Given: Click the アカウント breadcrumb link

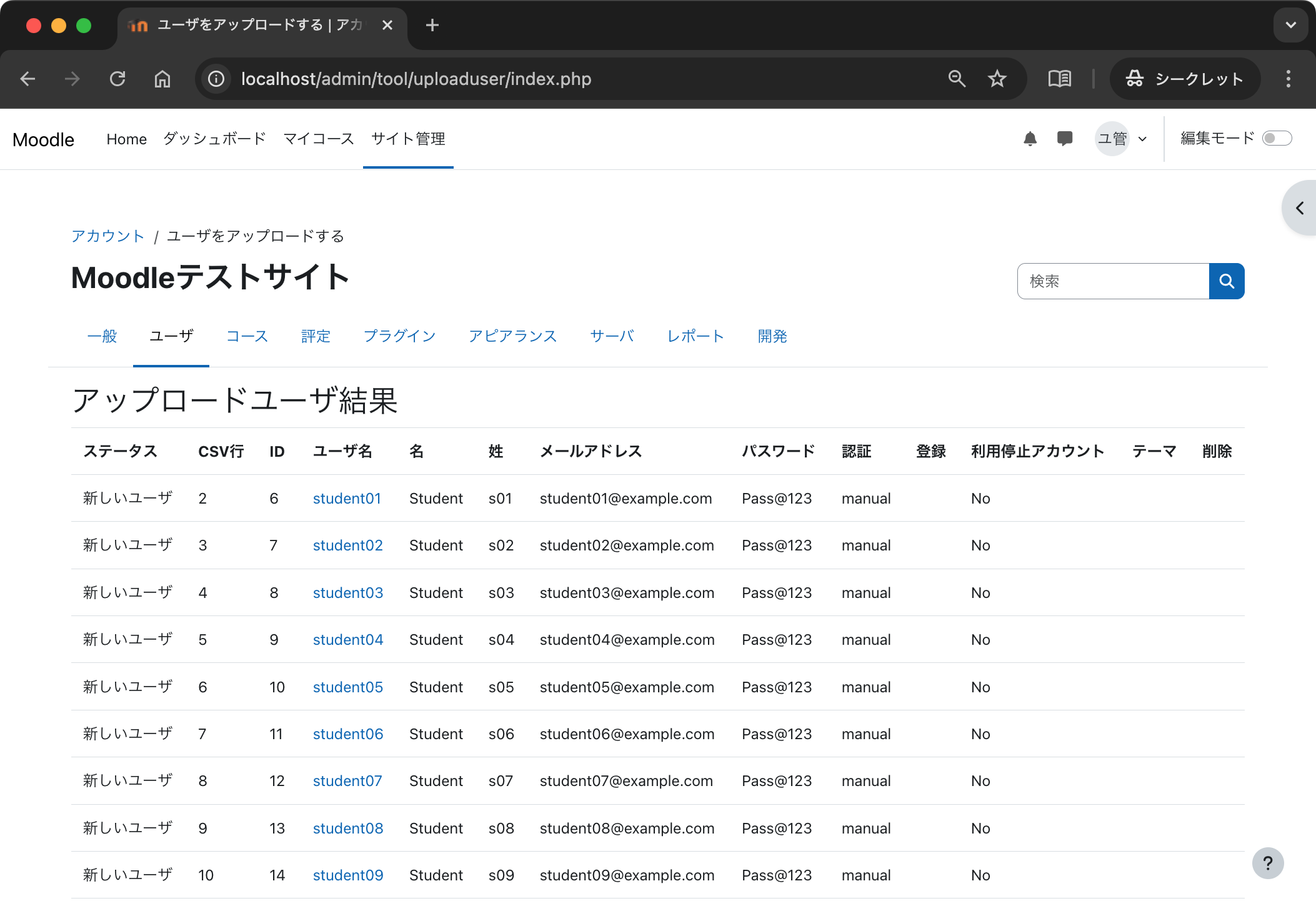Looking at the screenshot, I should [107, 236].
